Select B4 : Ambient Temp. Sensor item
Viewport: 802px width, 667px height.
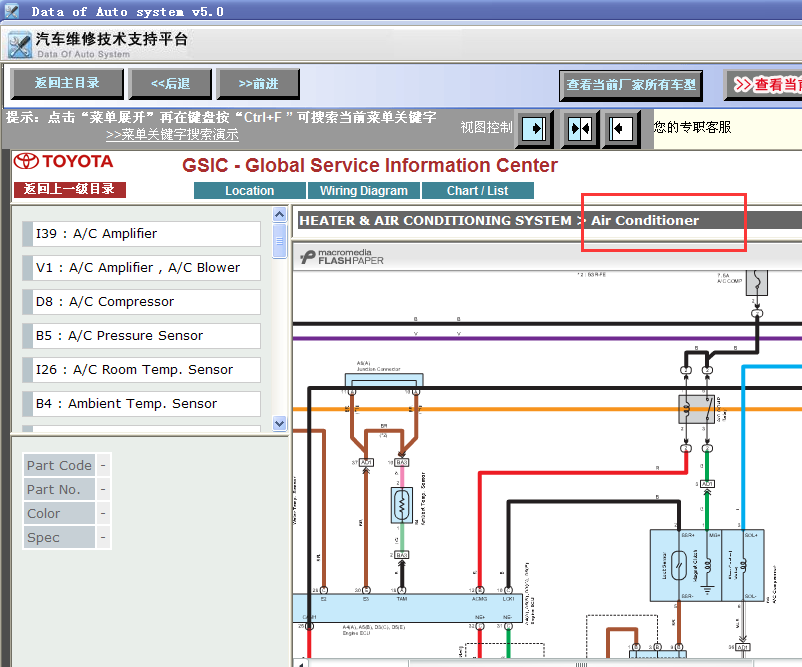tap(142, 404)
